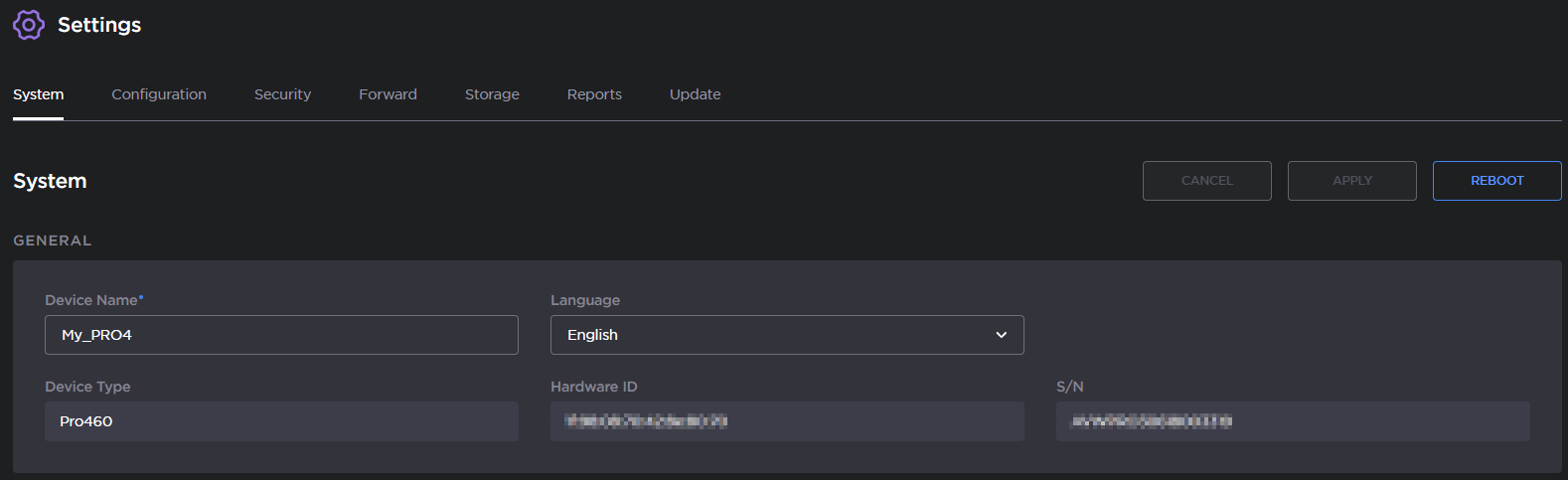Click the Device Type field showing Pro460
Image resolution: width=1568 pixels, height=480 pixels.
click(x=281, y=421)
